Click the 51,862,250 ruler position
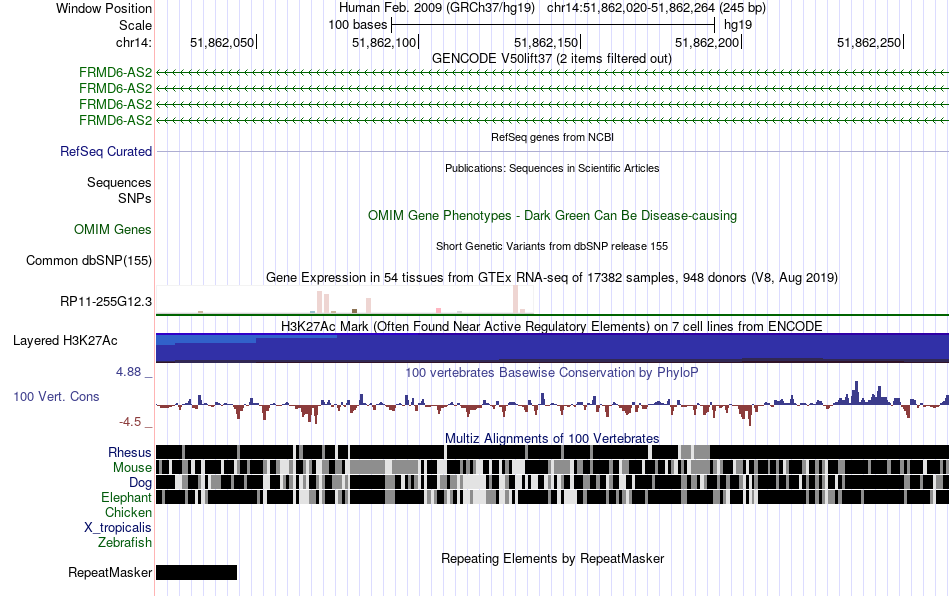950x596 pixels. [869, 42]
